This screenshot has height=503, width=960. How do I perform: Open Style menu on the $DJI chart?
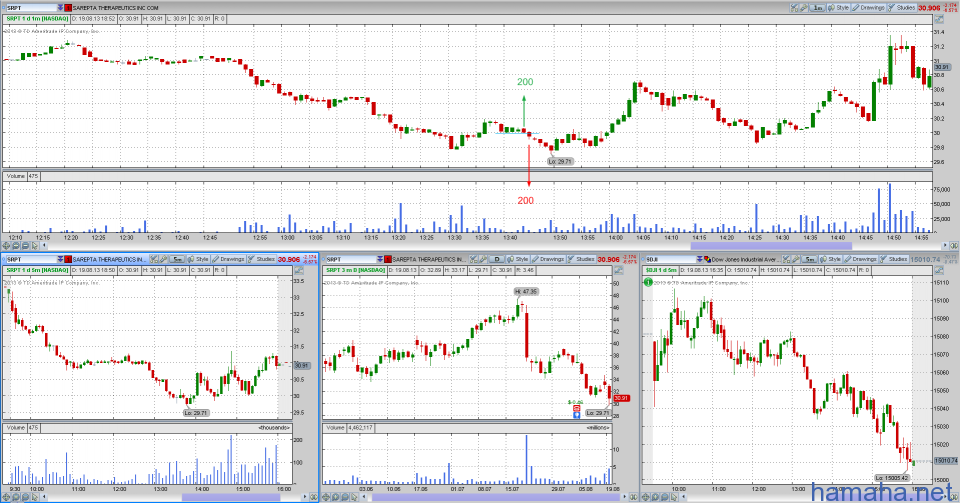[831, 259]
